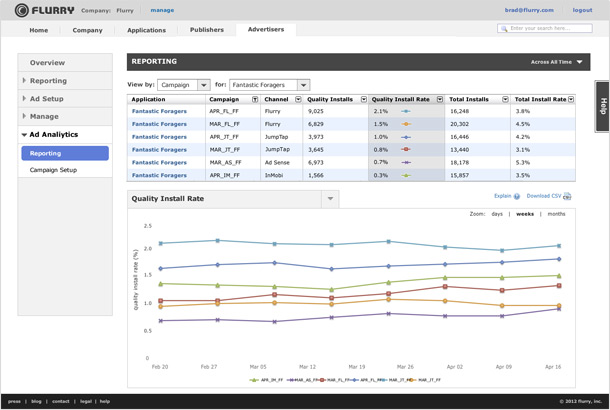Open the Fantastic Foragers application dropdown
This screenshot has height=410, width=610.
(269, 85)
